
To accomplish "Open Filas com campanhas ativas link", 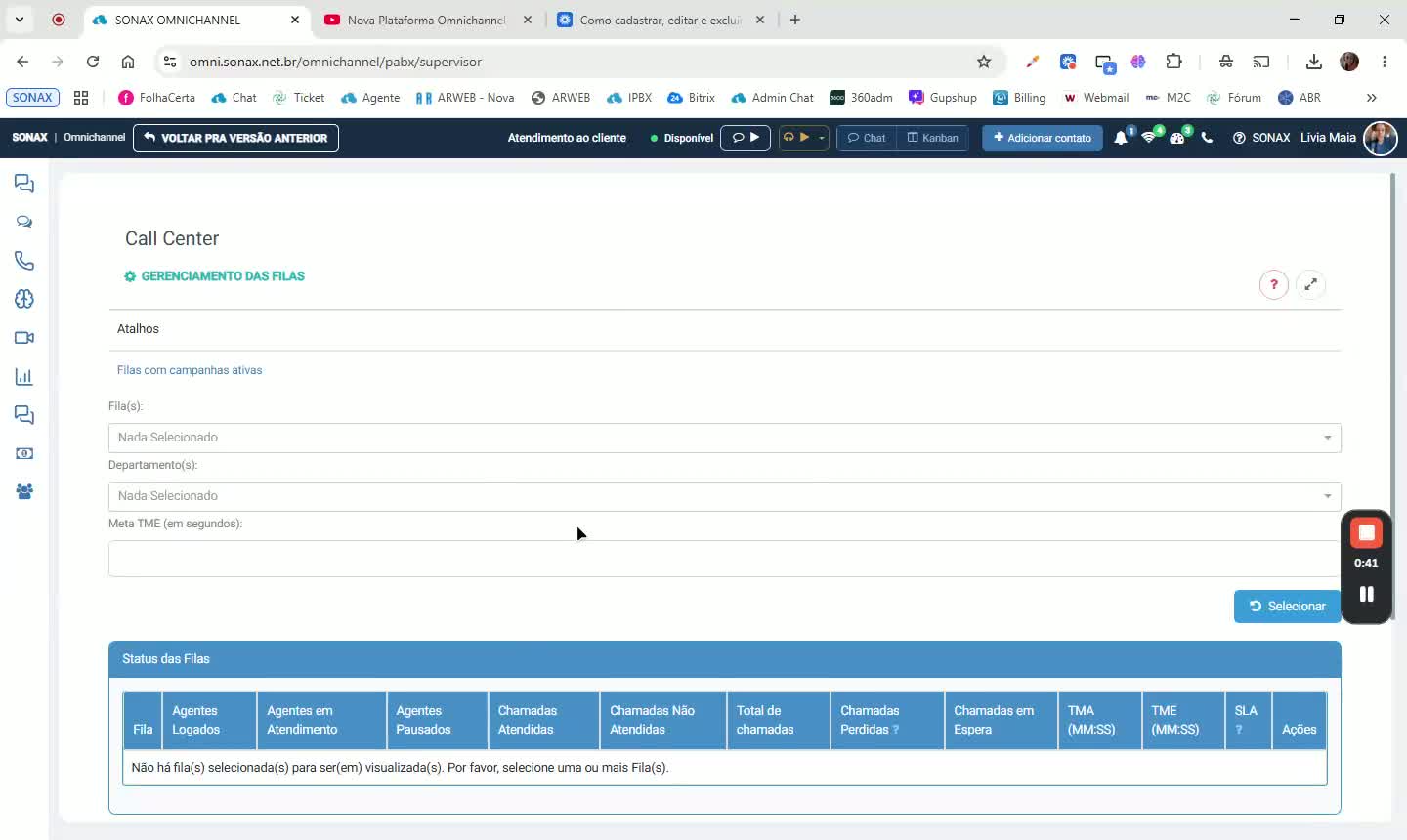I will pos(190,370).
